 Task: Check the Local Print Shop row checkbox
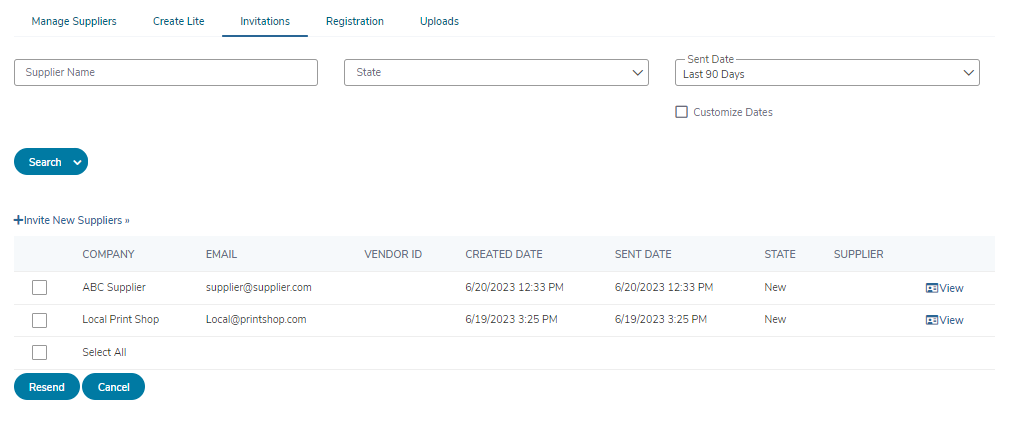[39, 320]
